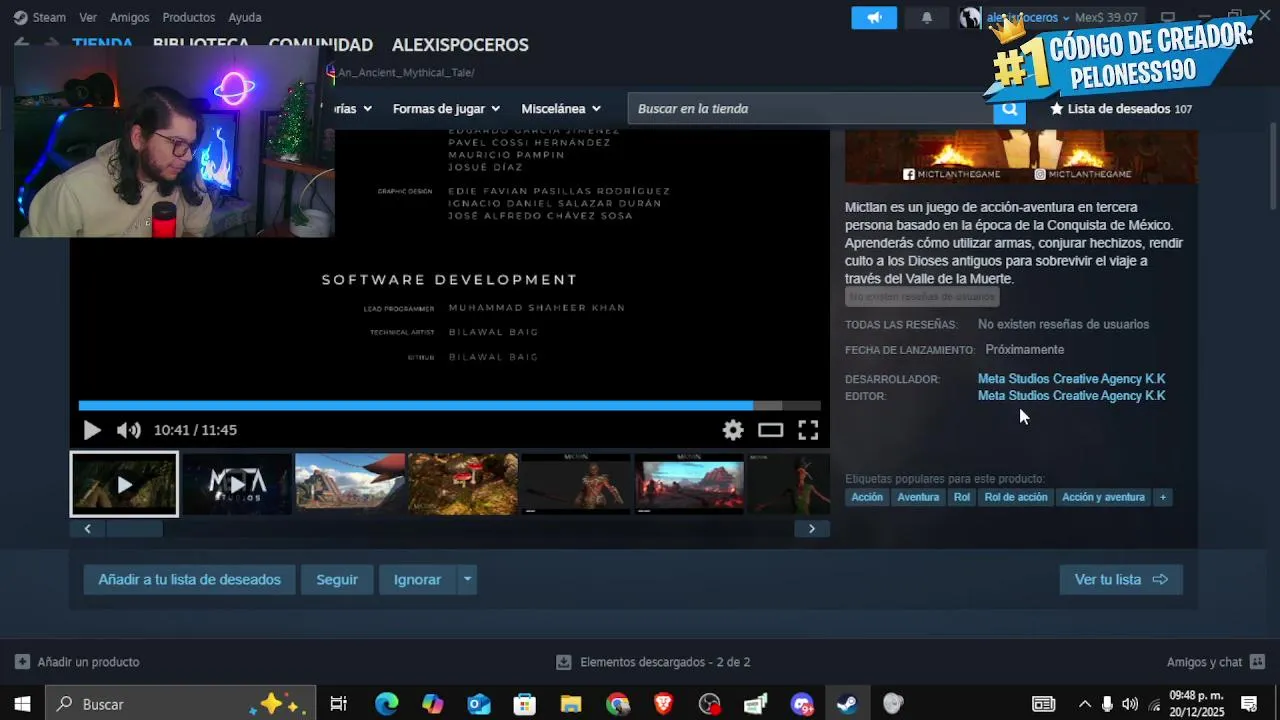Viewport: 1280px width, 720px height.
Task: Open the Steam menu
Action: pyautogui.click(x=40, y=17)
